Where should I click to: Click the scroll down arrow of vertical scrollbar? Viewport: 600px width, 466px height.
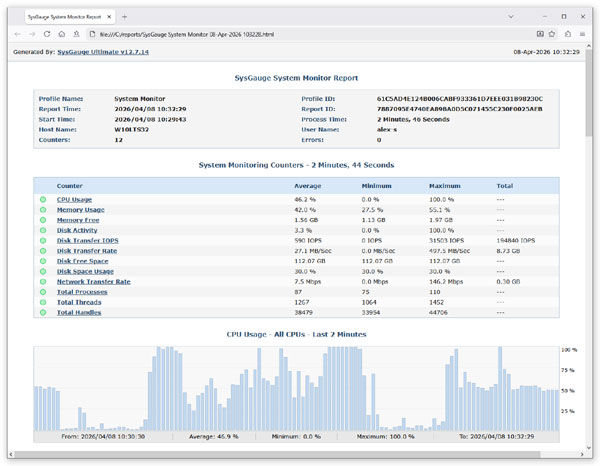[589, 448]
